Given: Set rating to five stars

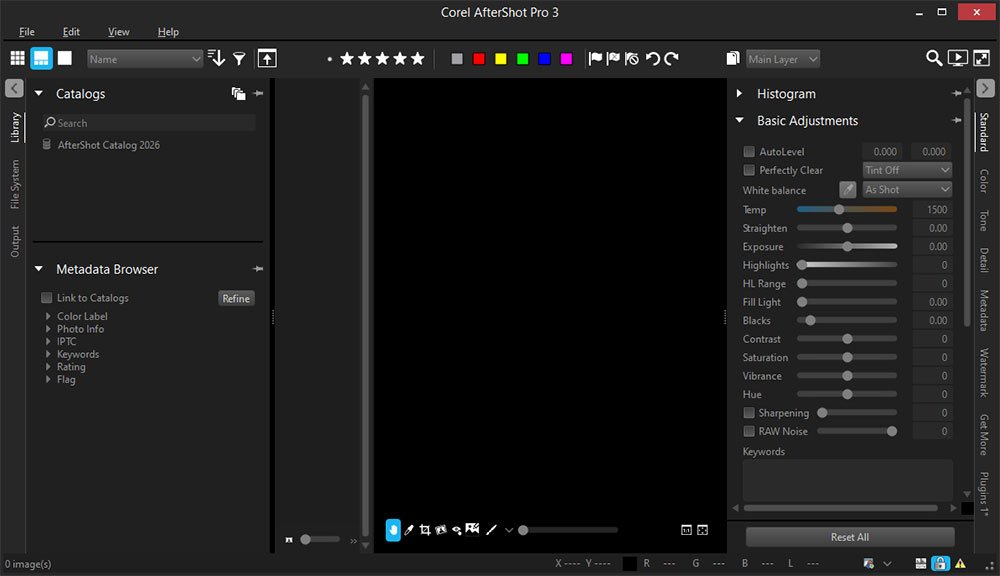Looking at the screenshot, I should (x=418, y=59).
